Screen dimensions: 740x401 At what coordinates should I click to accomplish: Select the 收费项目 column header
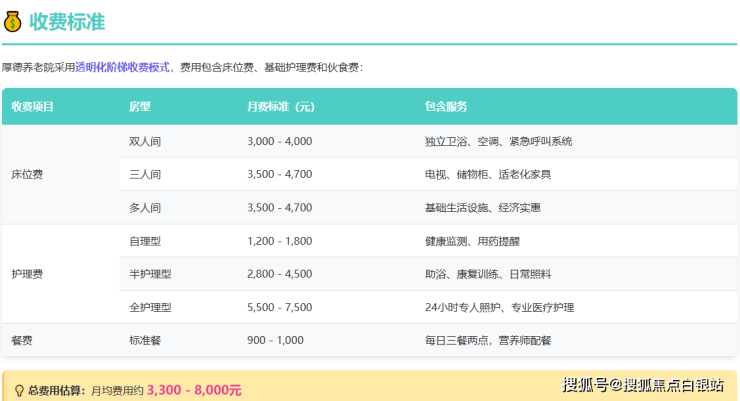pyautogui.click(x=32, y=106)
